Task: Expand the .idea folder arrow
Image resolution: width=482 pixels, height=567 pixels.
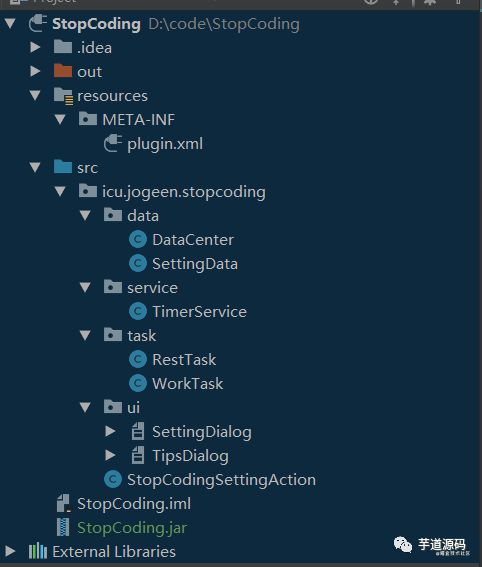Action: [x=35, y=47]
